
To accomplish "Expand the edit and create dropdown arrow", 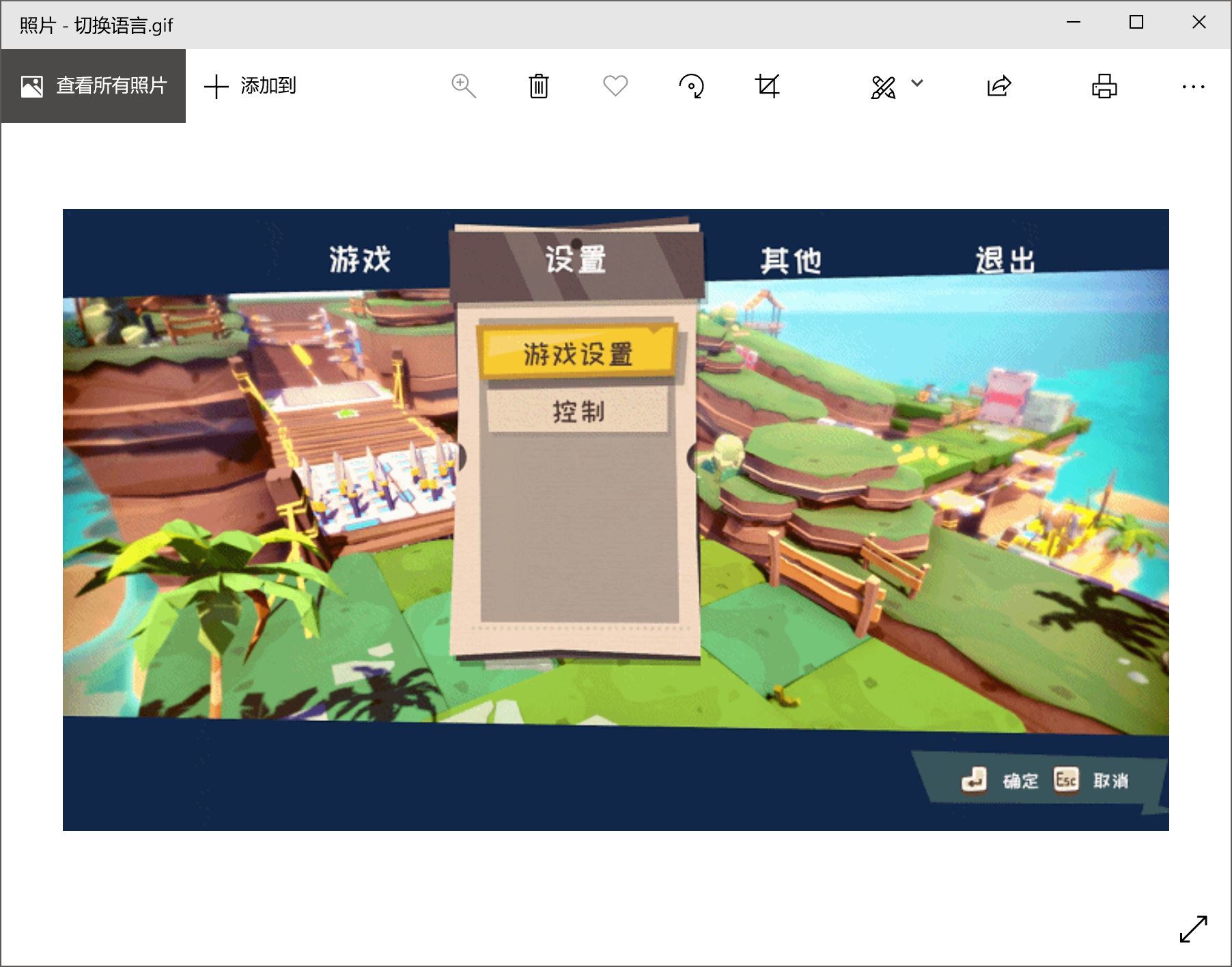I will click(x=917, y=83).
